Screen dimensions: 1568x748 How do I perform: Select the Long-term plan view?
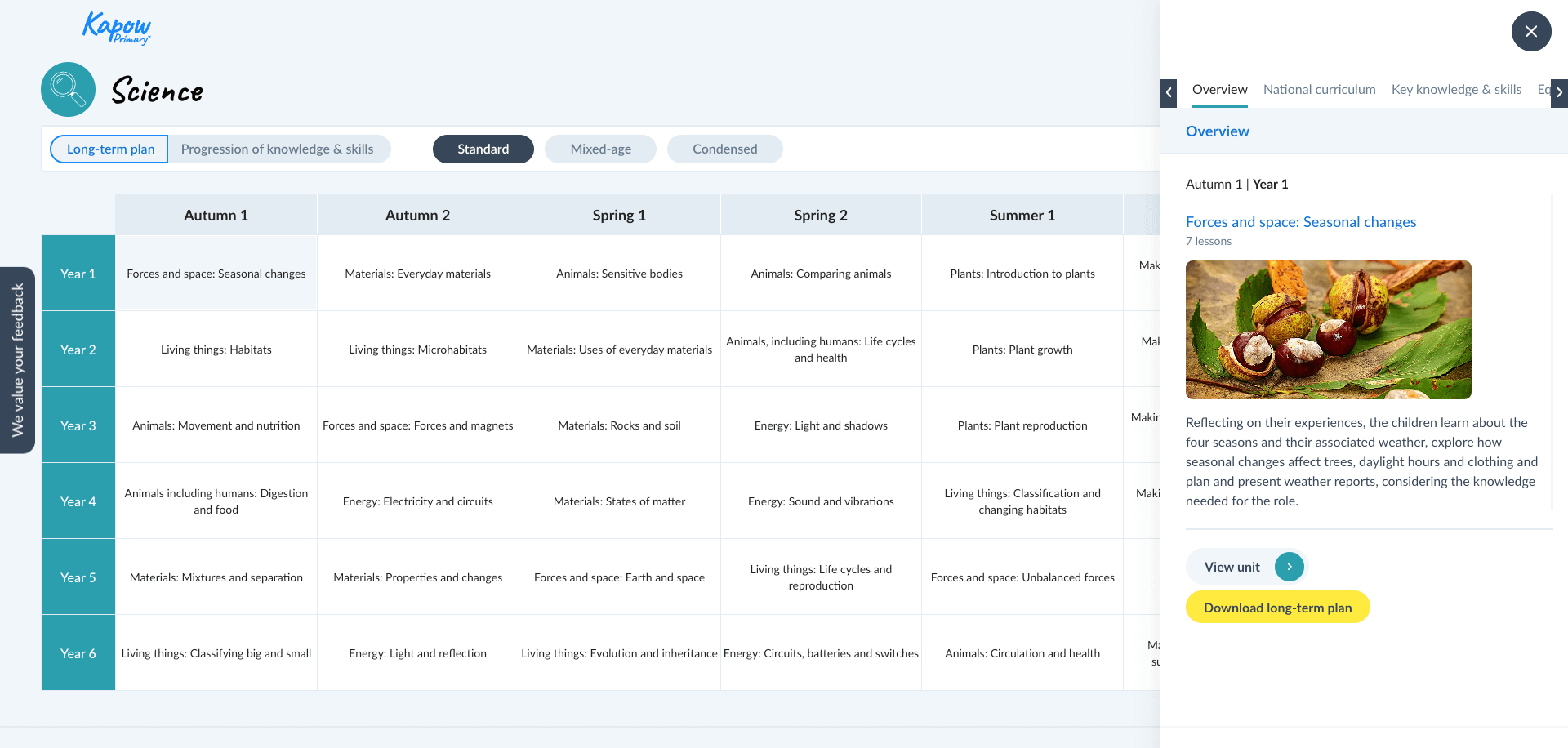coord(110,149)
